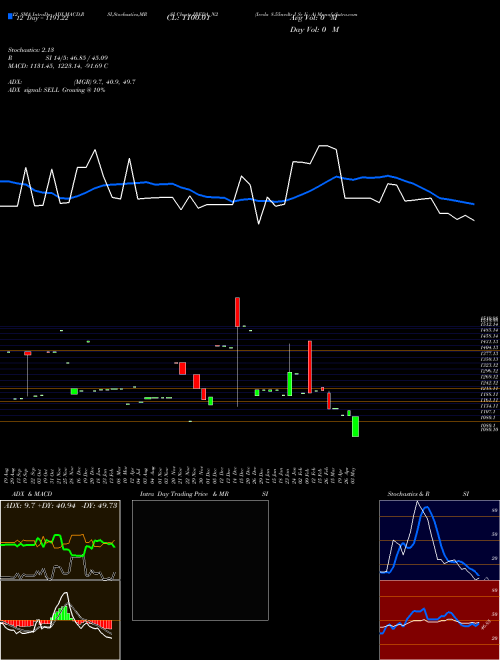Open the MACD histogram chart panel

click(x=60, y=620)
